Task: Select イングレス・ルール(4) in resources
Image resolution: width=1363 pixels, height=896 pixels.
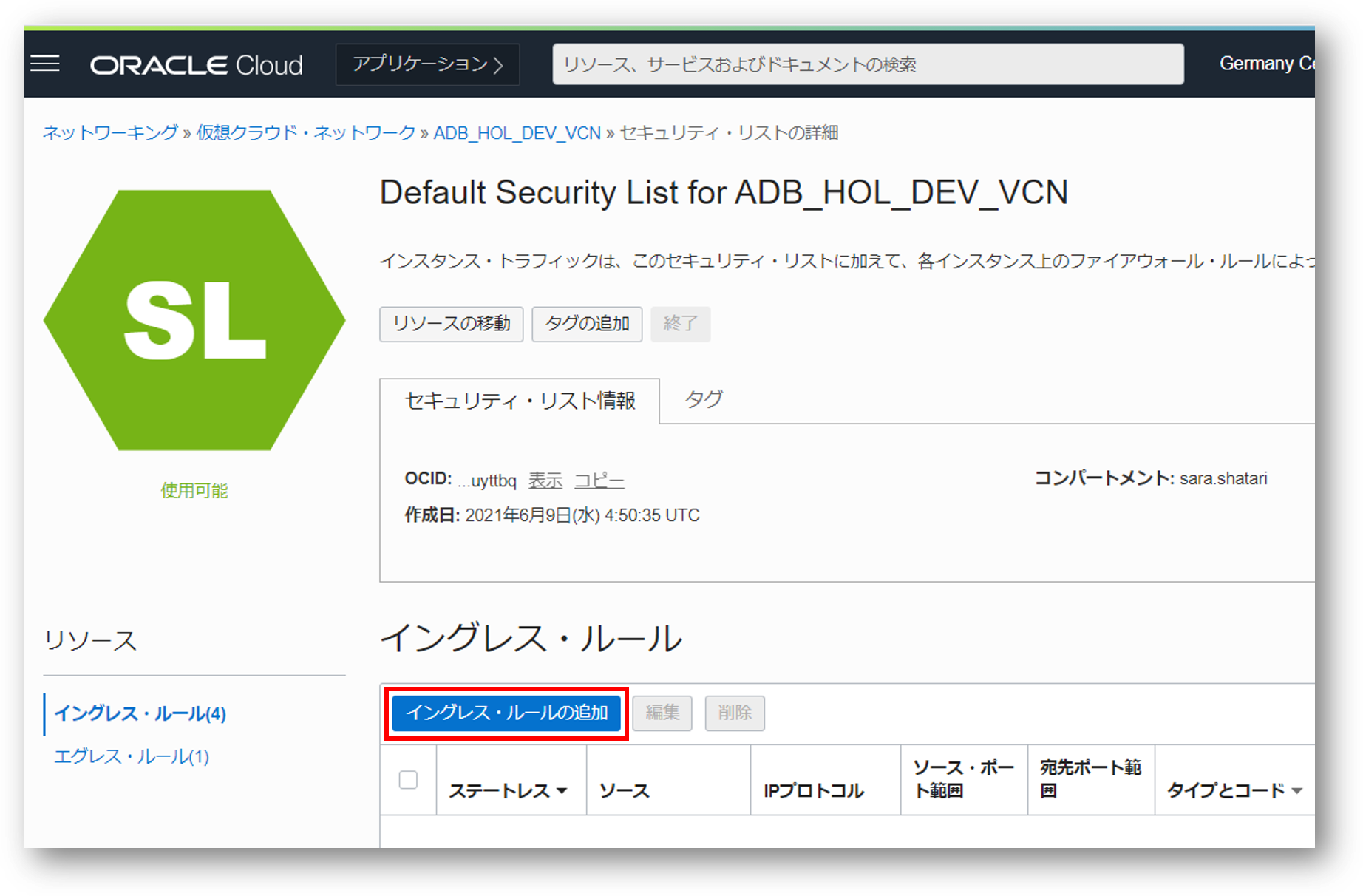Action: click(x=140, y=713)
